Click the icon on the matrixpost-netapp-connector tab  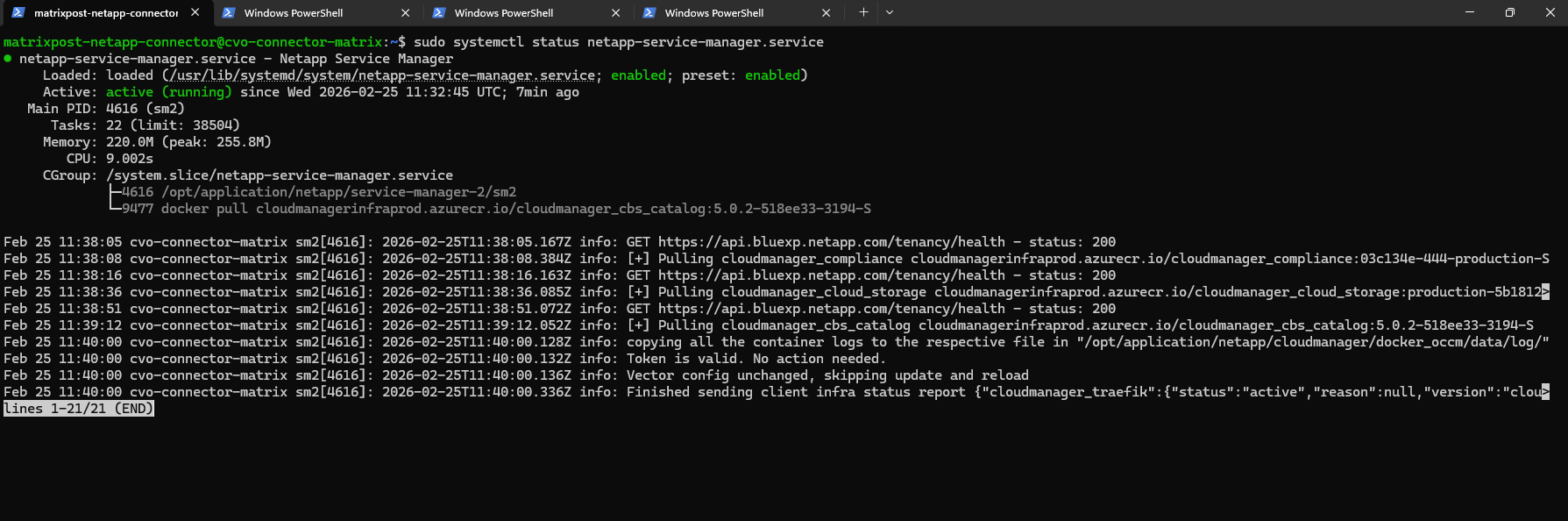[18, 12]
